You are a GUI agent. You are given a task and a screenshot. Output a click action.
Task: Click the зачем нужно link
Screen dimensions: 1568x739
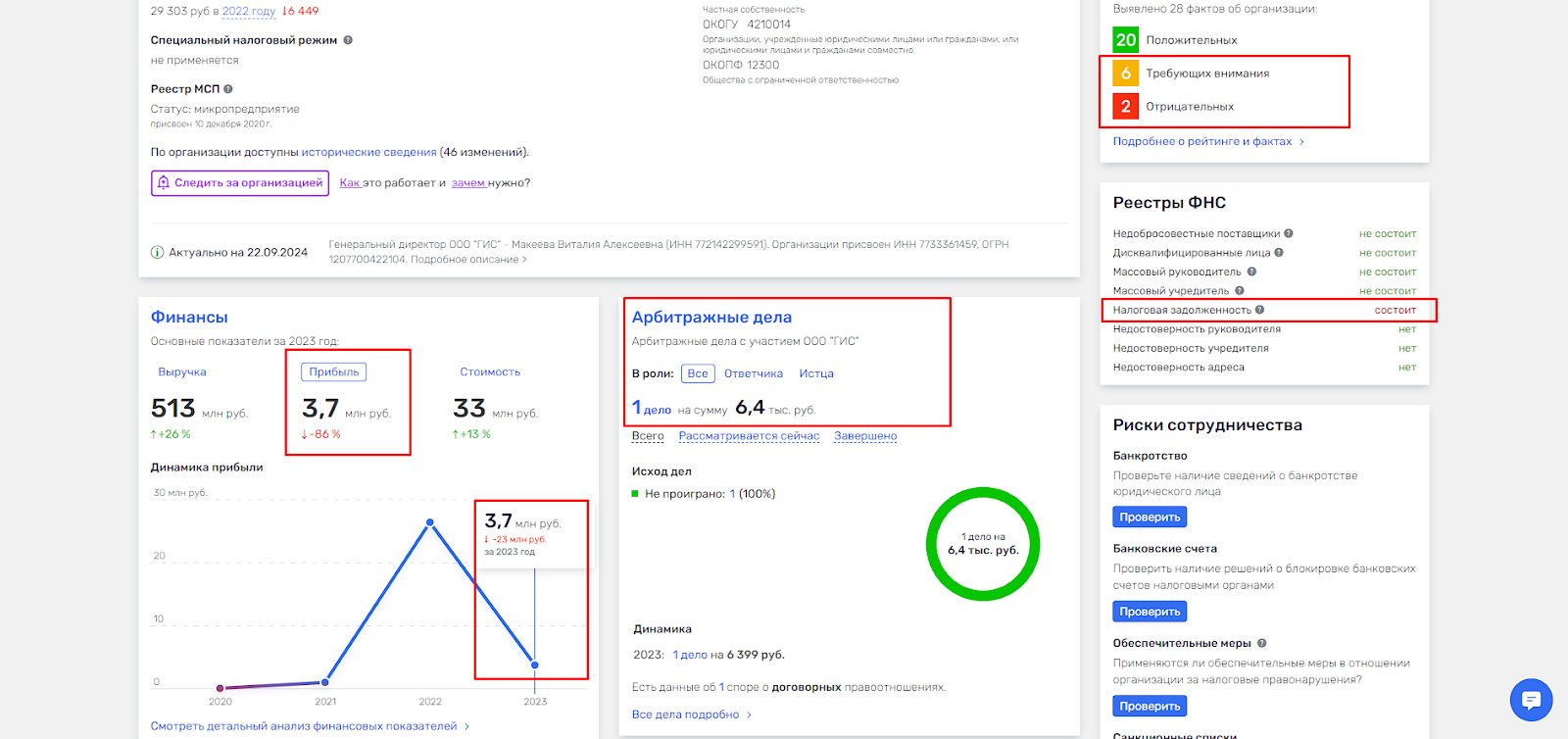click(x=468, y=183)
